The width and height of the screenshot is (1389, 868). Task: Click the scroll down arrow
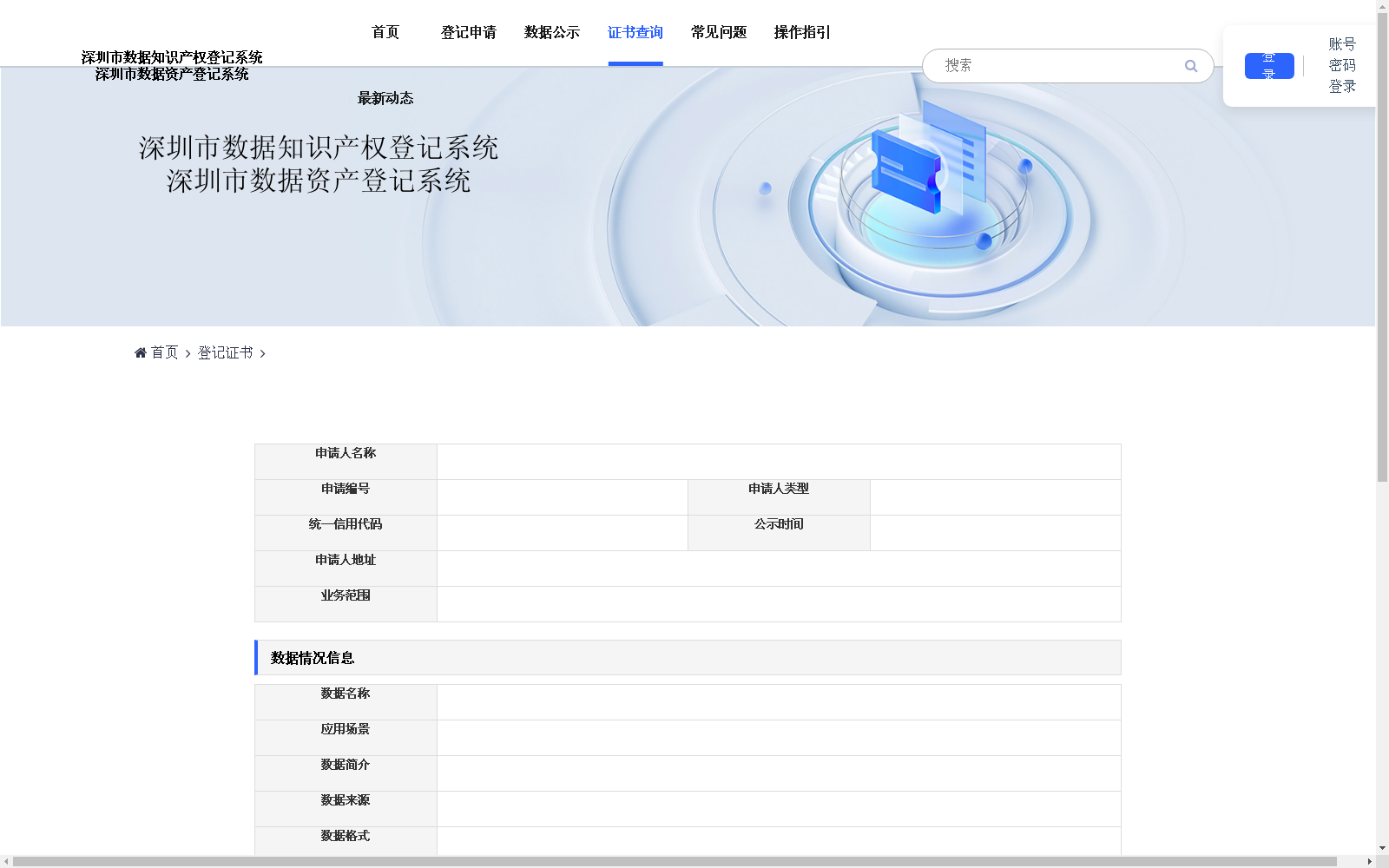point(1382,848)
